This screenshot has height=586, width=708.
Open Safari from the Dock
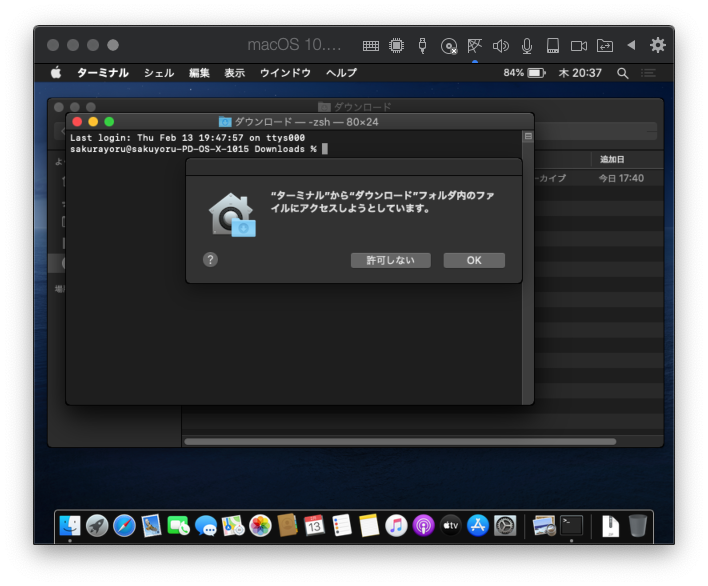[x=124, y=526]
